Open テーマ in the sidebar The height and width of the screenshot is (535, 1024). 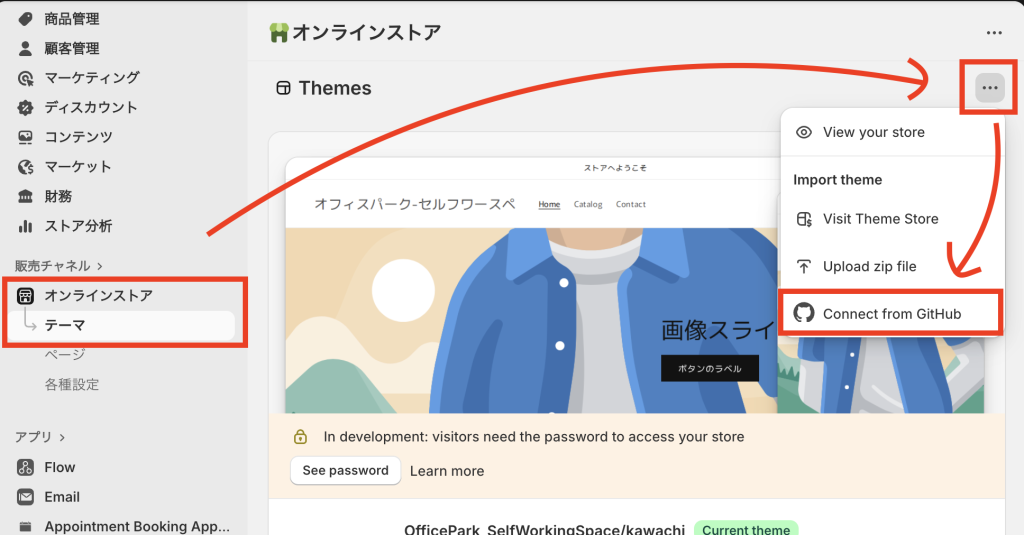click(65, 325)
